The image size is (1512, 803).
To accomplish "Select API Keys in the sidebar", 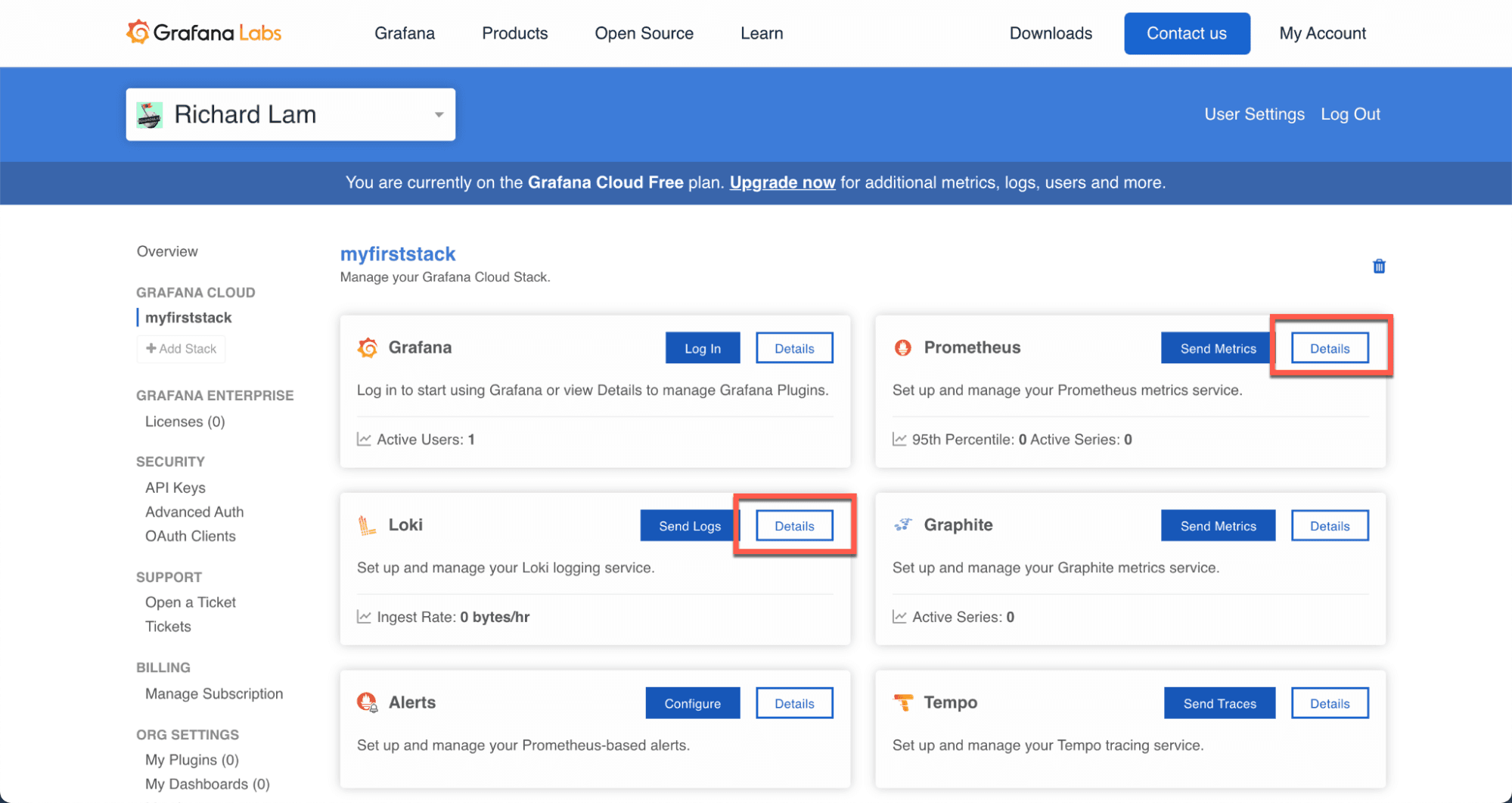I will point(175,487).
